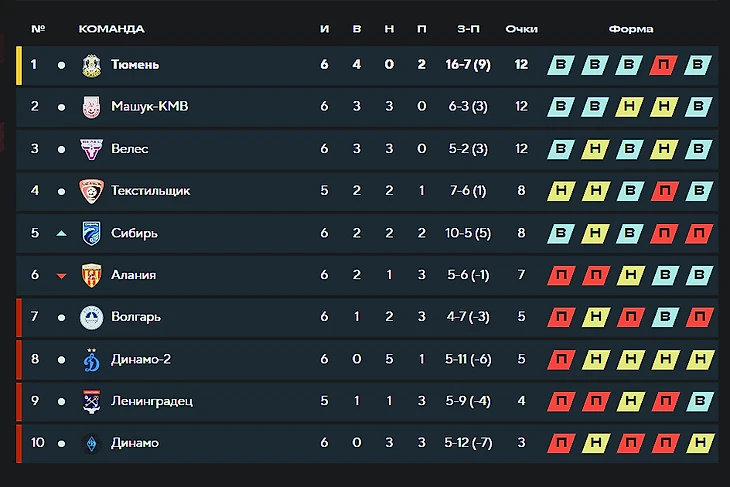The image size is (730, 487).
Task: Click Тюмень's red П form badge
Action: tap(663, 65)
